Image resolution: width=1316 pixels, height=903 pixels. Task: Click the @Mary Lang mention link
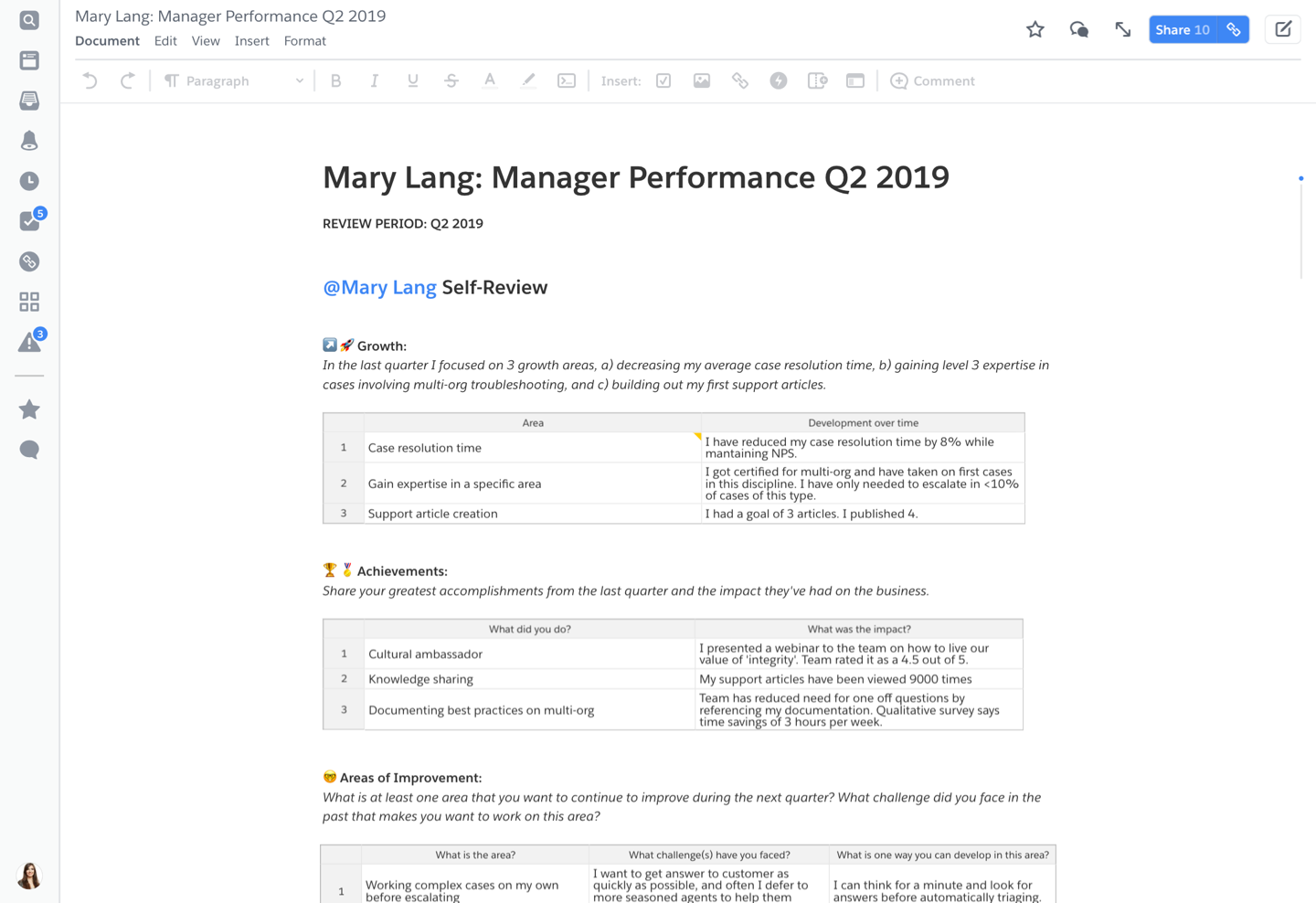(379, 287)
